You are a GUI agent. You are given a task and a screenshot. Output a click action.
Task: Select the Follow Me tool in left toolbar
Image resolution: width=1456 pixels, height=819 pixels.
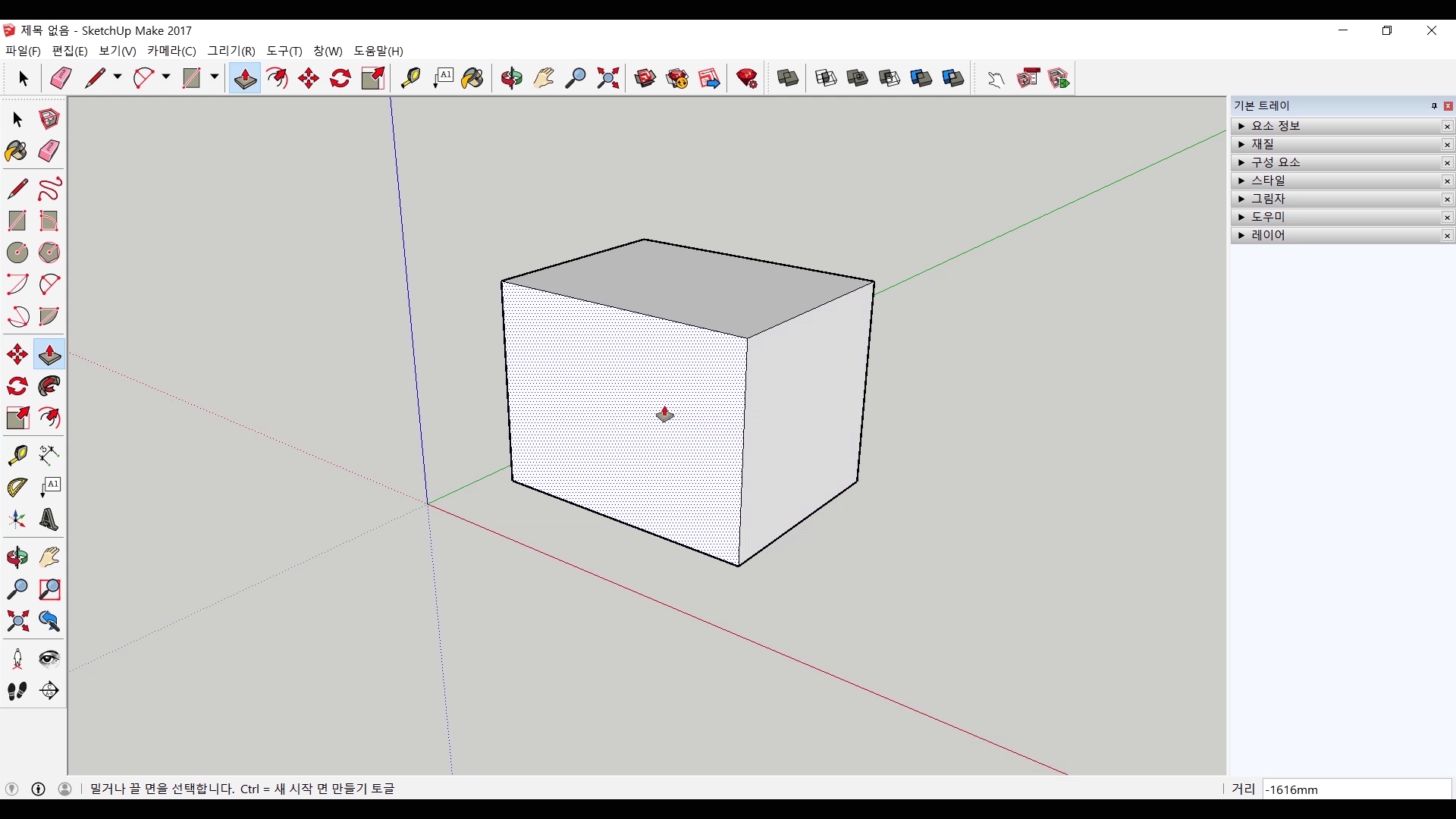click(49, 386)
